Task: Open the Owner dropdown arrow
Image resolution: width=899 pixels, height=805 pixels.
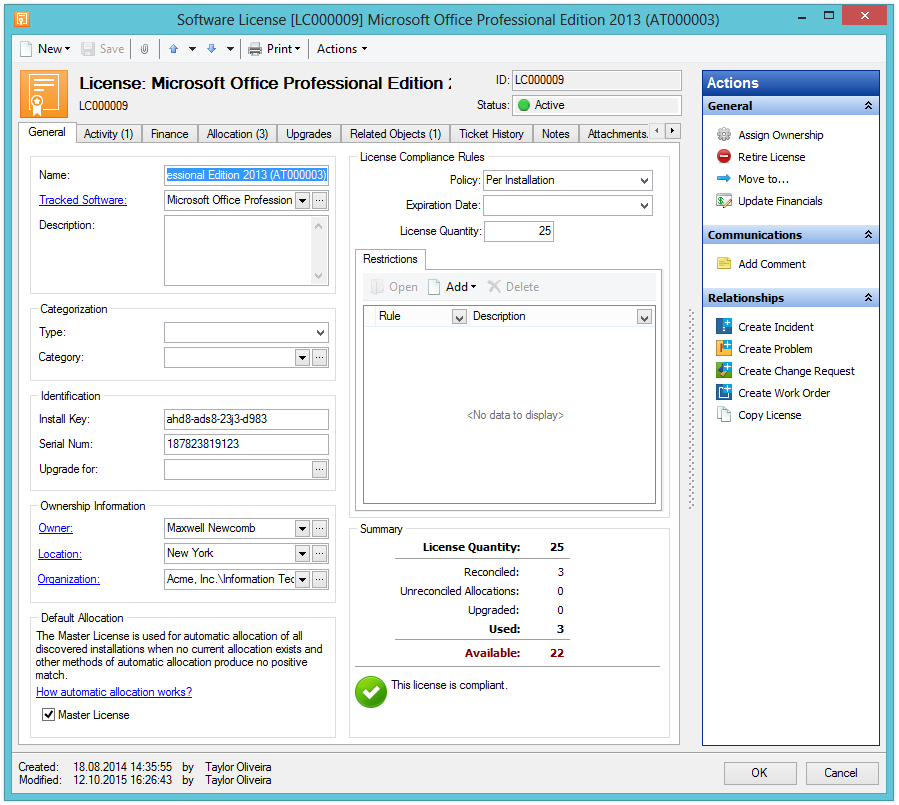Action: point(302,528)
